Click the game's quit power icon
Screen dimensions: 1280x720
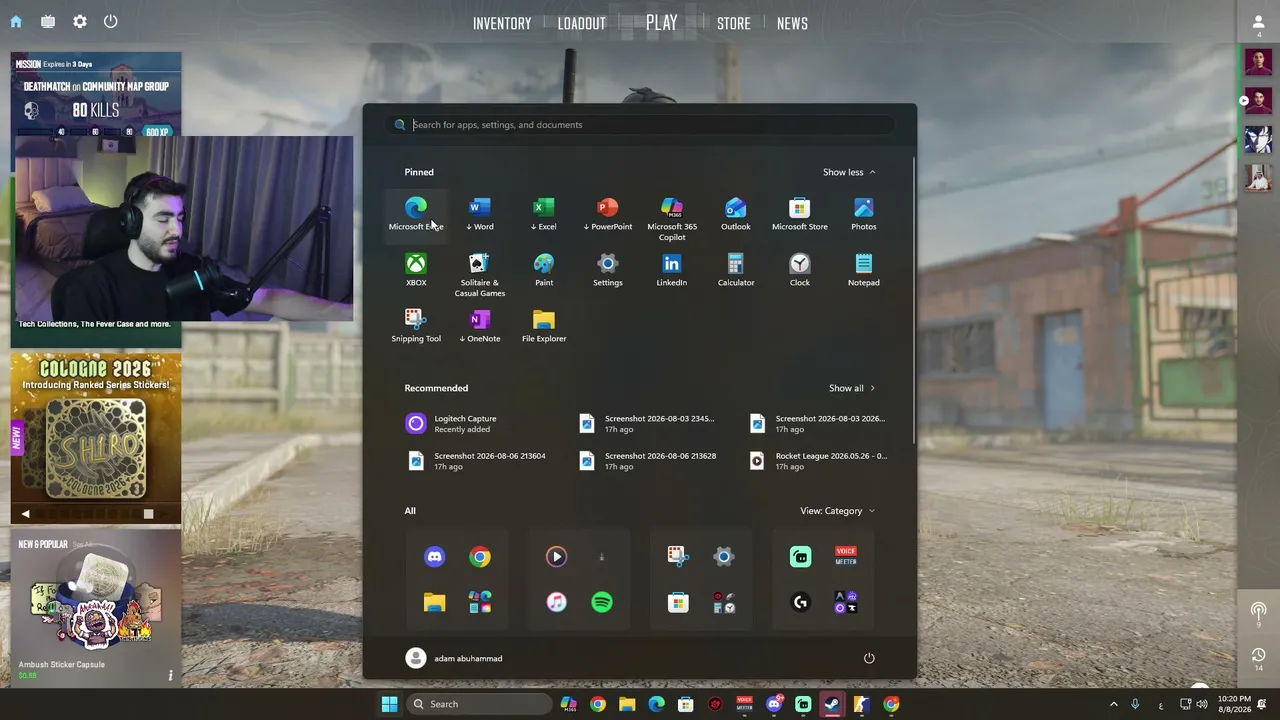(111, 21)
